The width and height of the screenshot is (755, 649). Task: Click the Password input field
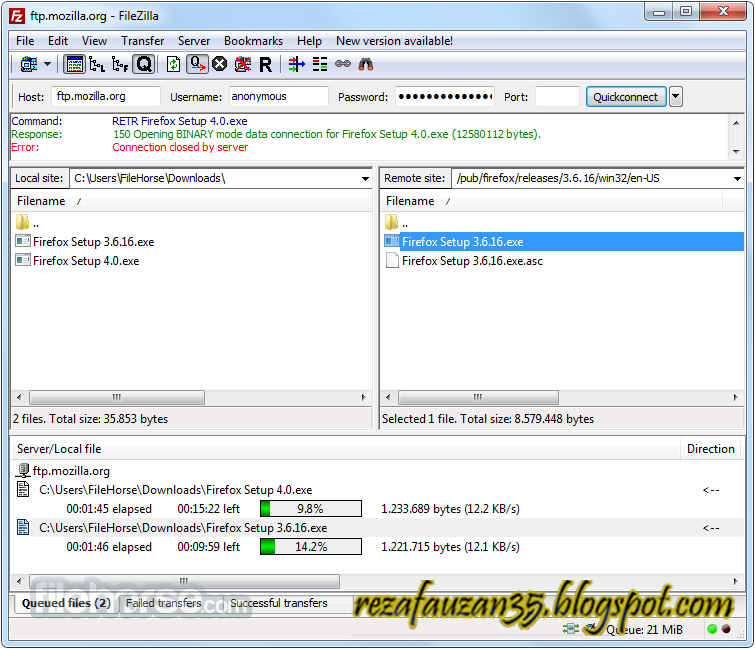445,96
